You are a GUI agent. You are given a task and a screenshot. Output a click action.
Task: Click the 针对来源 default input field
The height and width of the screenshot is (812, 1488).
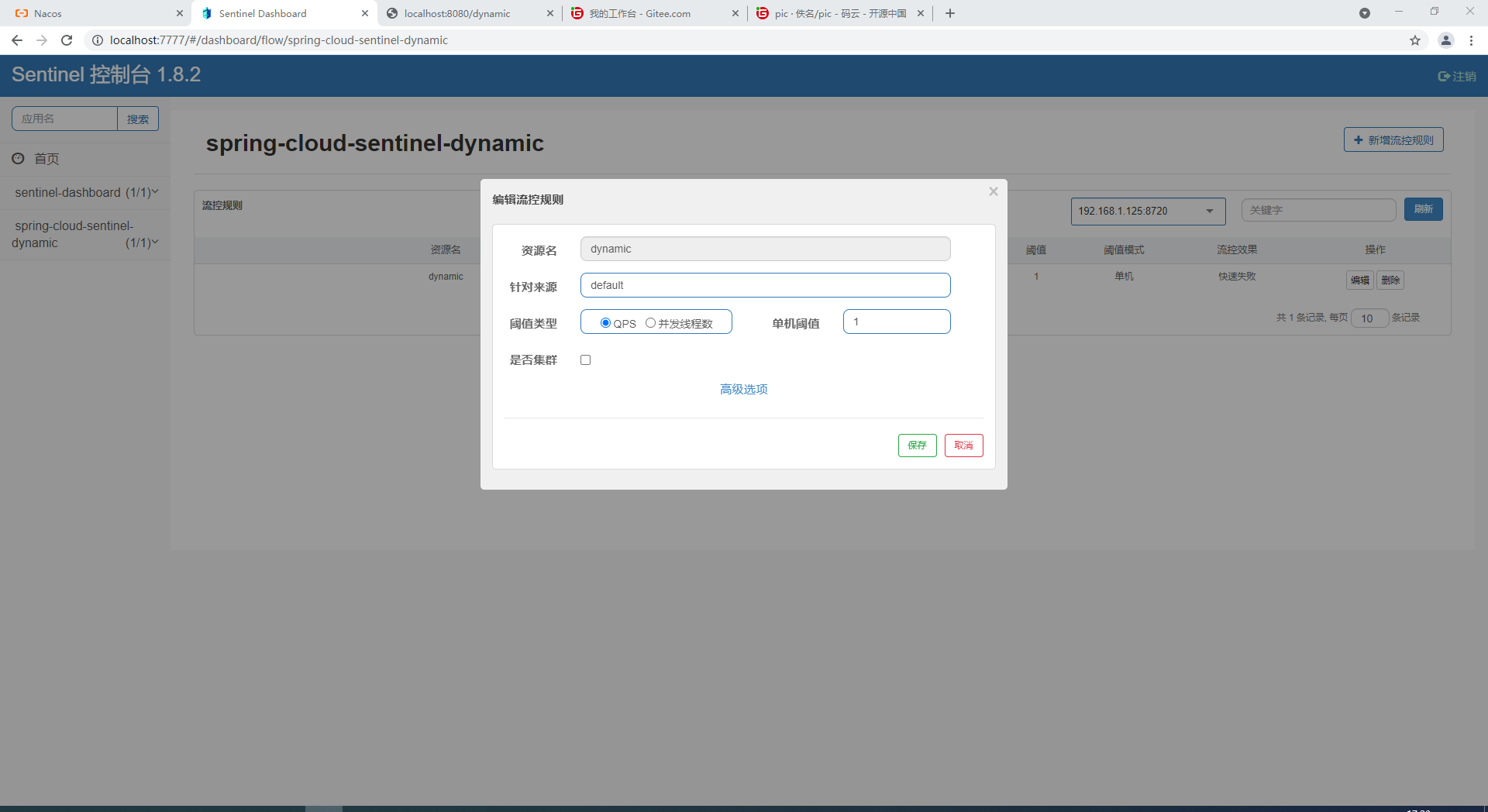(x=765, y=285)
